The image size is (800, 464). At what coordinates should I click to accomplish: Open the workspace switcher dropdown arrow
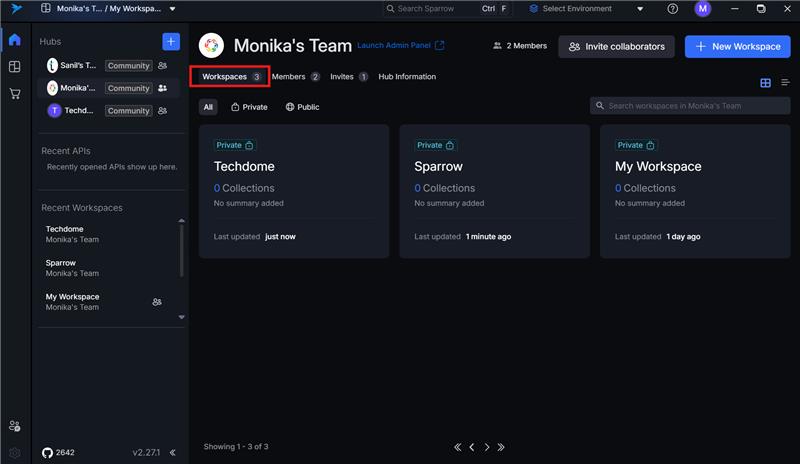[172, 9]
